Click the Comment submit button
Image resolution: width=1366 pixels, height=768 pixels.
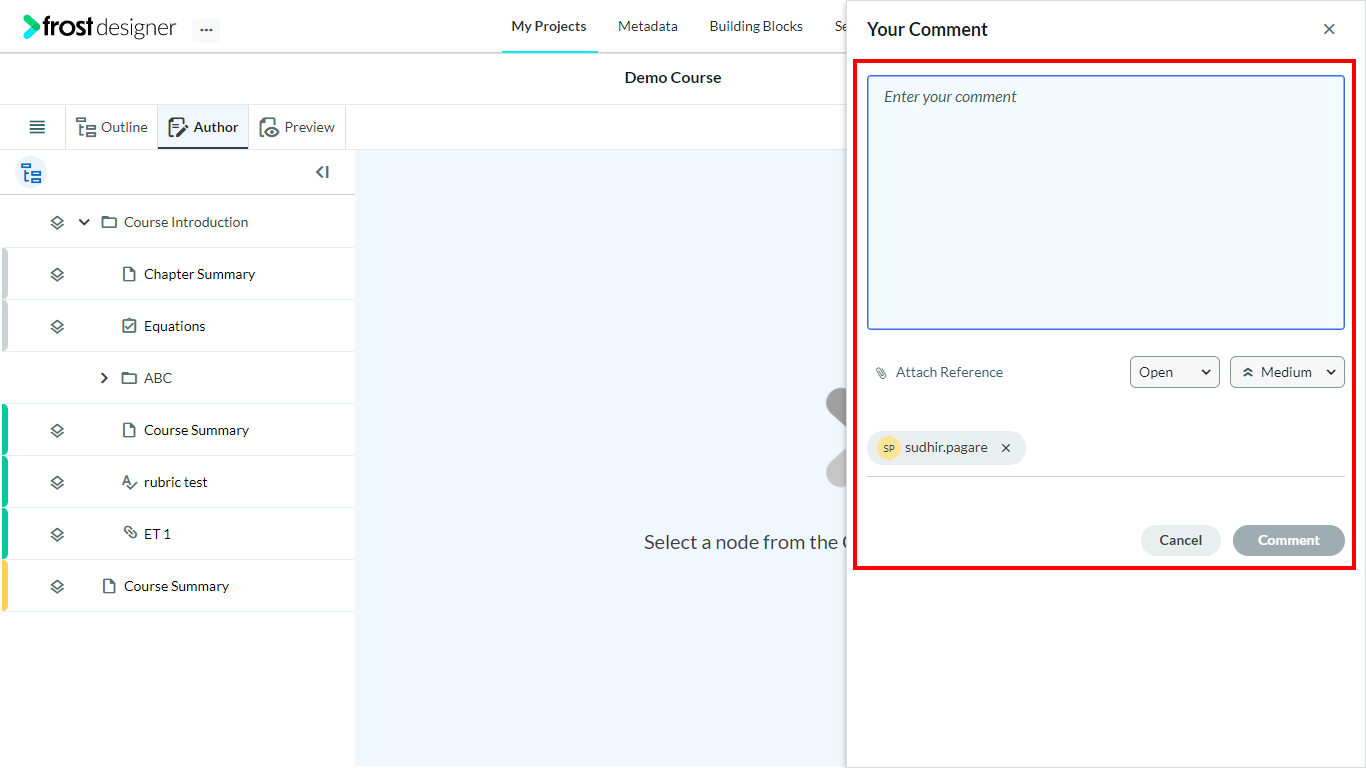pos(1289,540)
